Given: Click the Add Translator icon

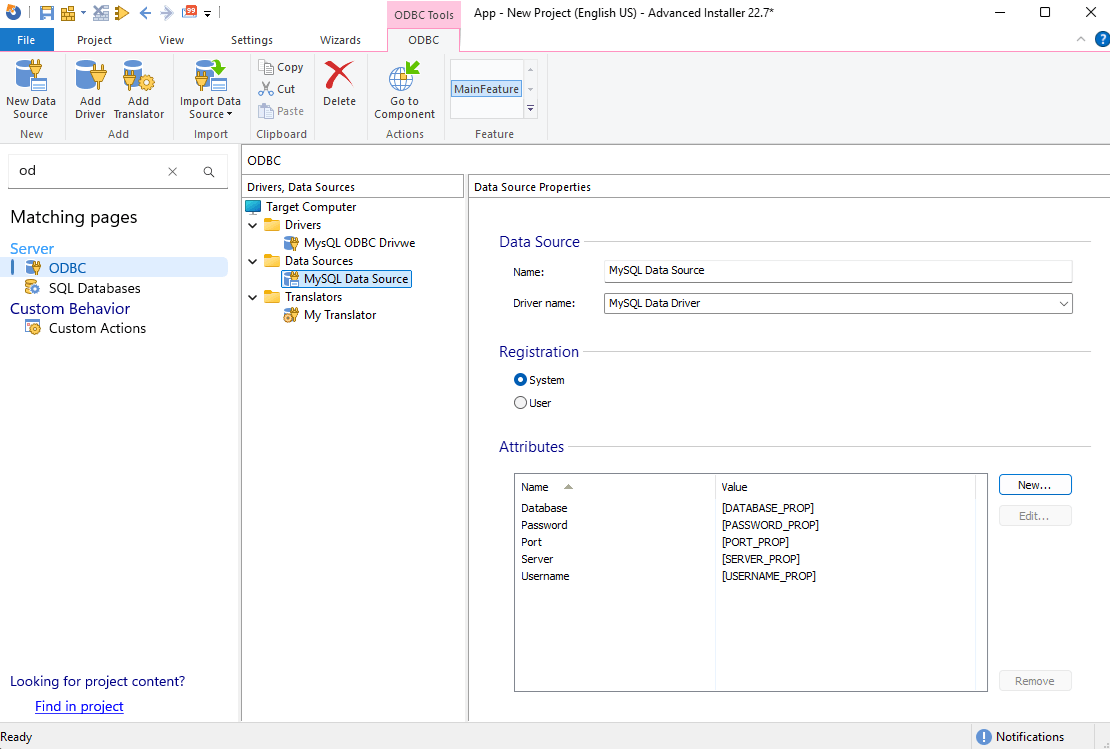Looking at the screenshot, I should 138,77.
